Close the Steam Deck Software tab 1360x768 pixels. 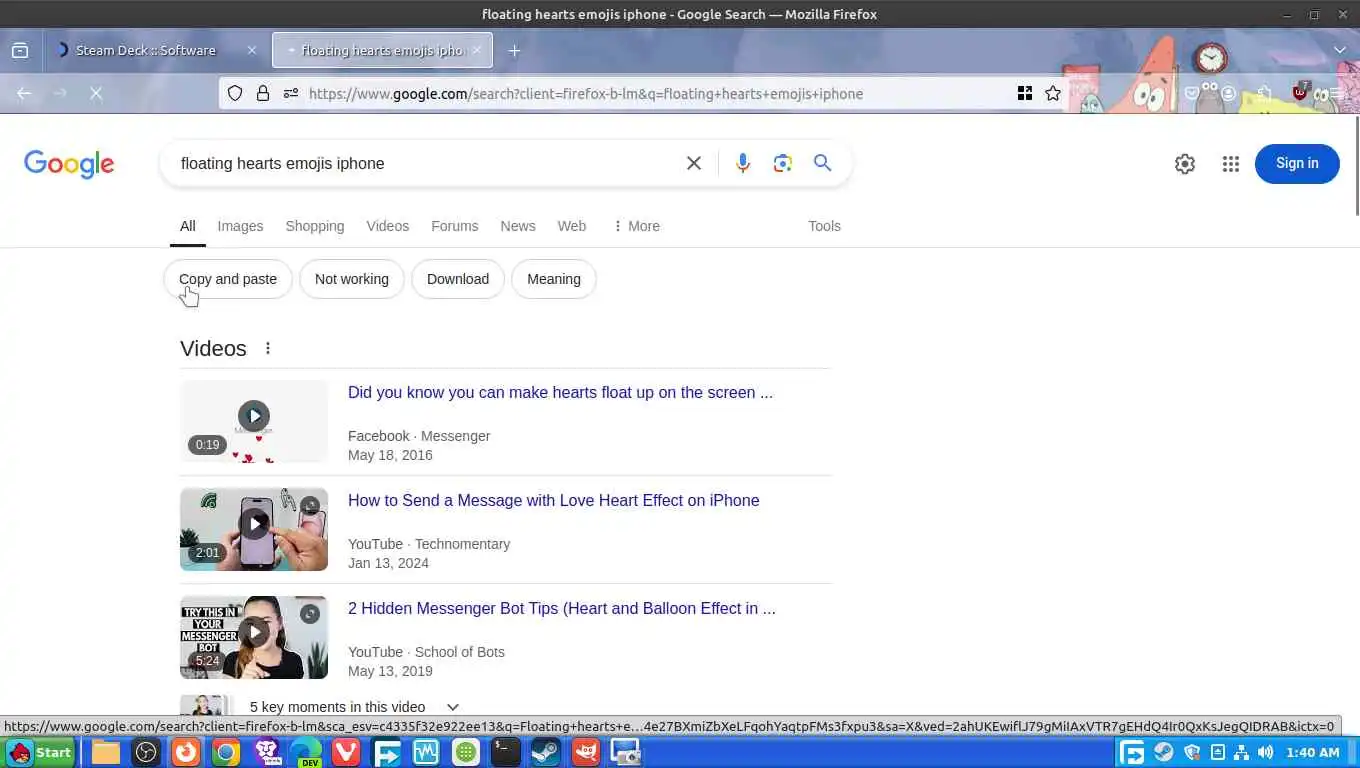click(x=251, y=50)
